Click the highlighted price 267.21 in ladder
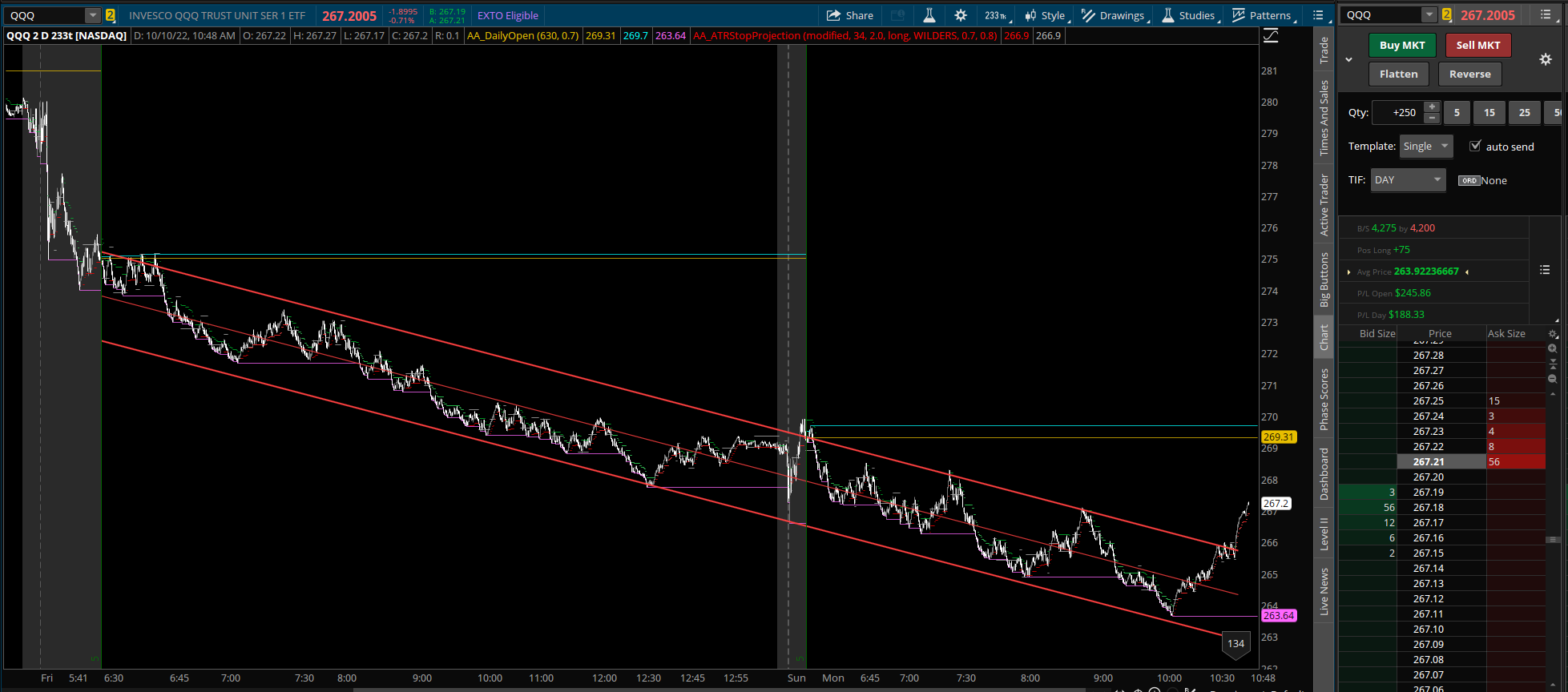 pyautogui.click(x=1441, y=461)
